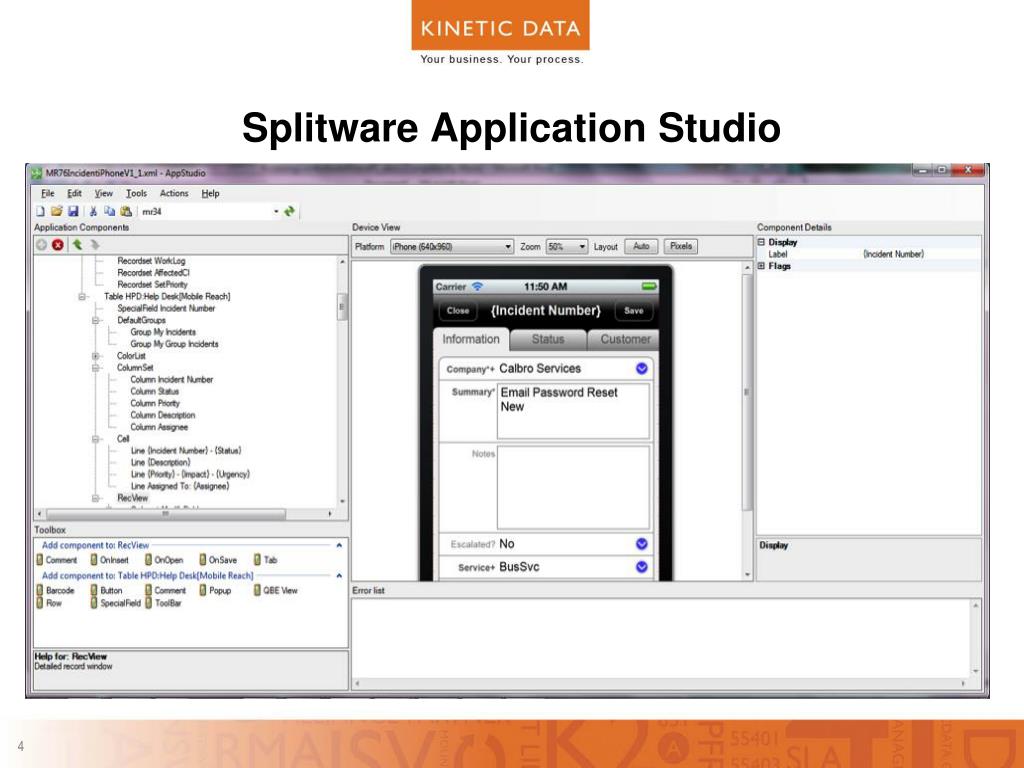Add a Row component from the Toolbox
The width and height of the screenshot is (1024, 768).
point(49,603)
